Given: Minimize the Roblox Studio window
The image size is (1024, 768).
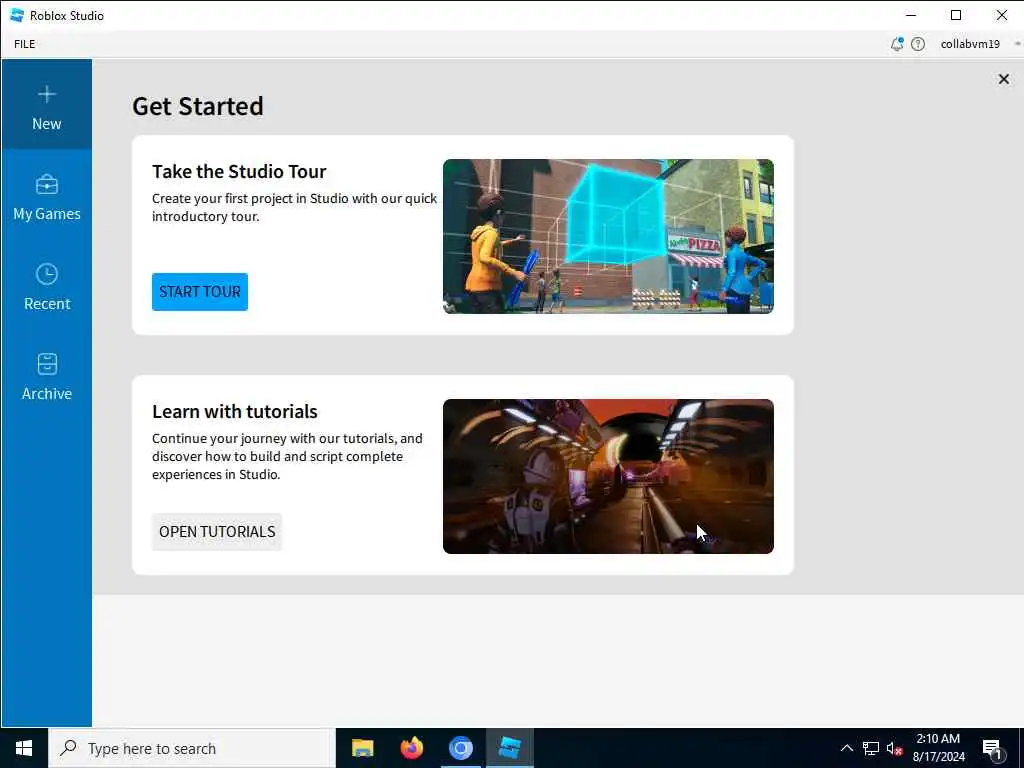Looking at the screenshot, I should 911,15.
